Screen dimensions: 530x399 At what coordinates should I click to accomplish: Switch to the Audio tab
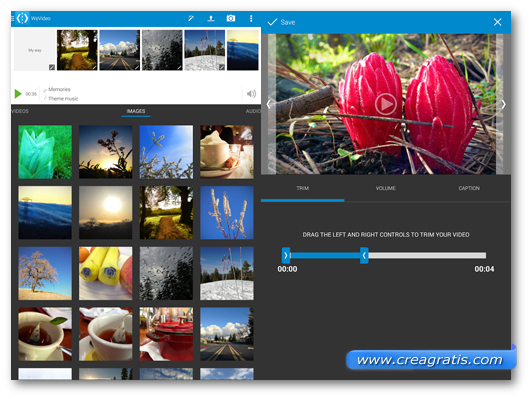click(x=253, y=111)
